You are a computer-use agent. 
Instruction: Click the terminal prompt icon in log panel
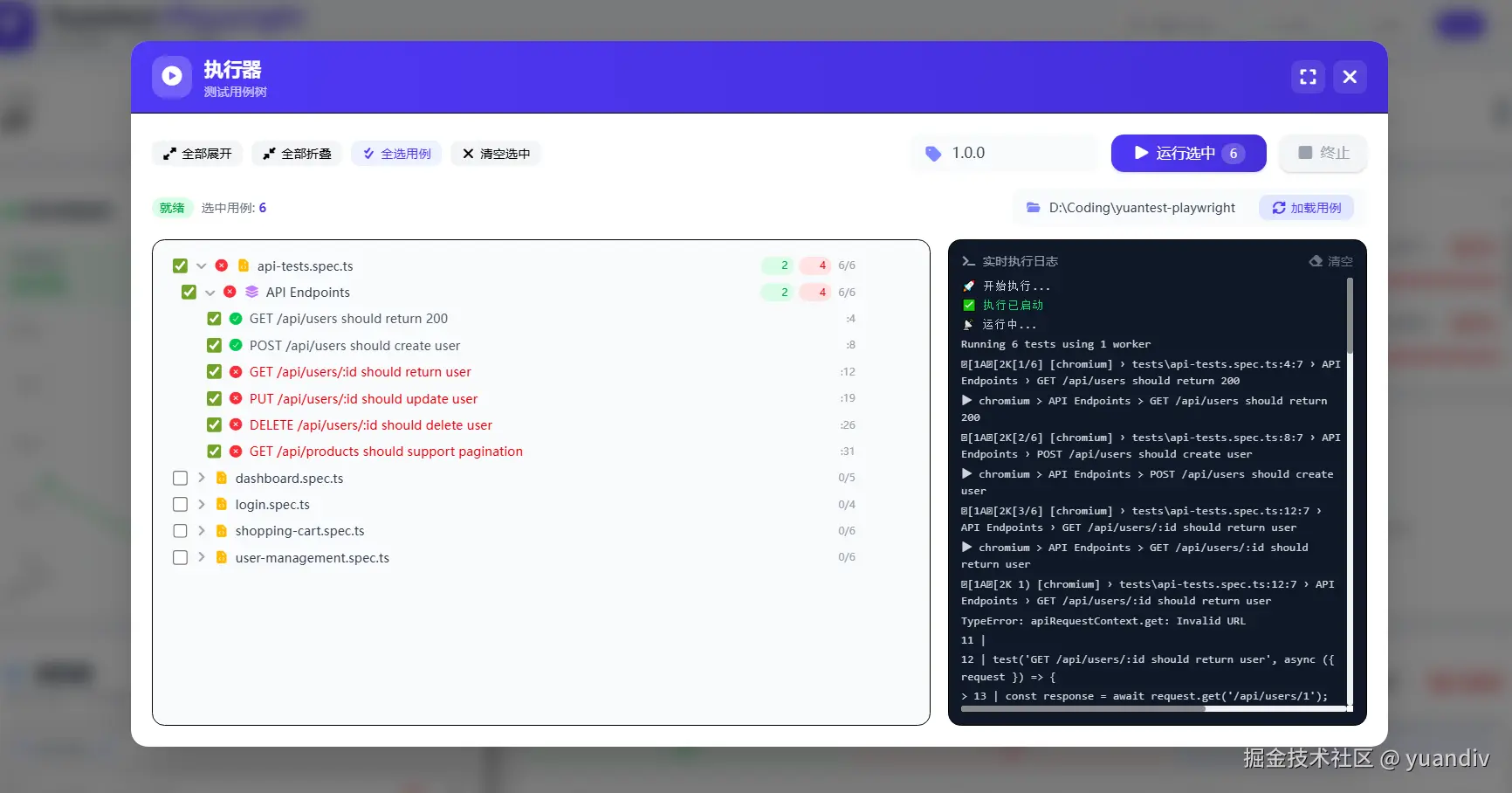coord(968,261)
